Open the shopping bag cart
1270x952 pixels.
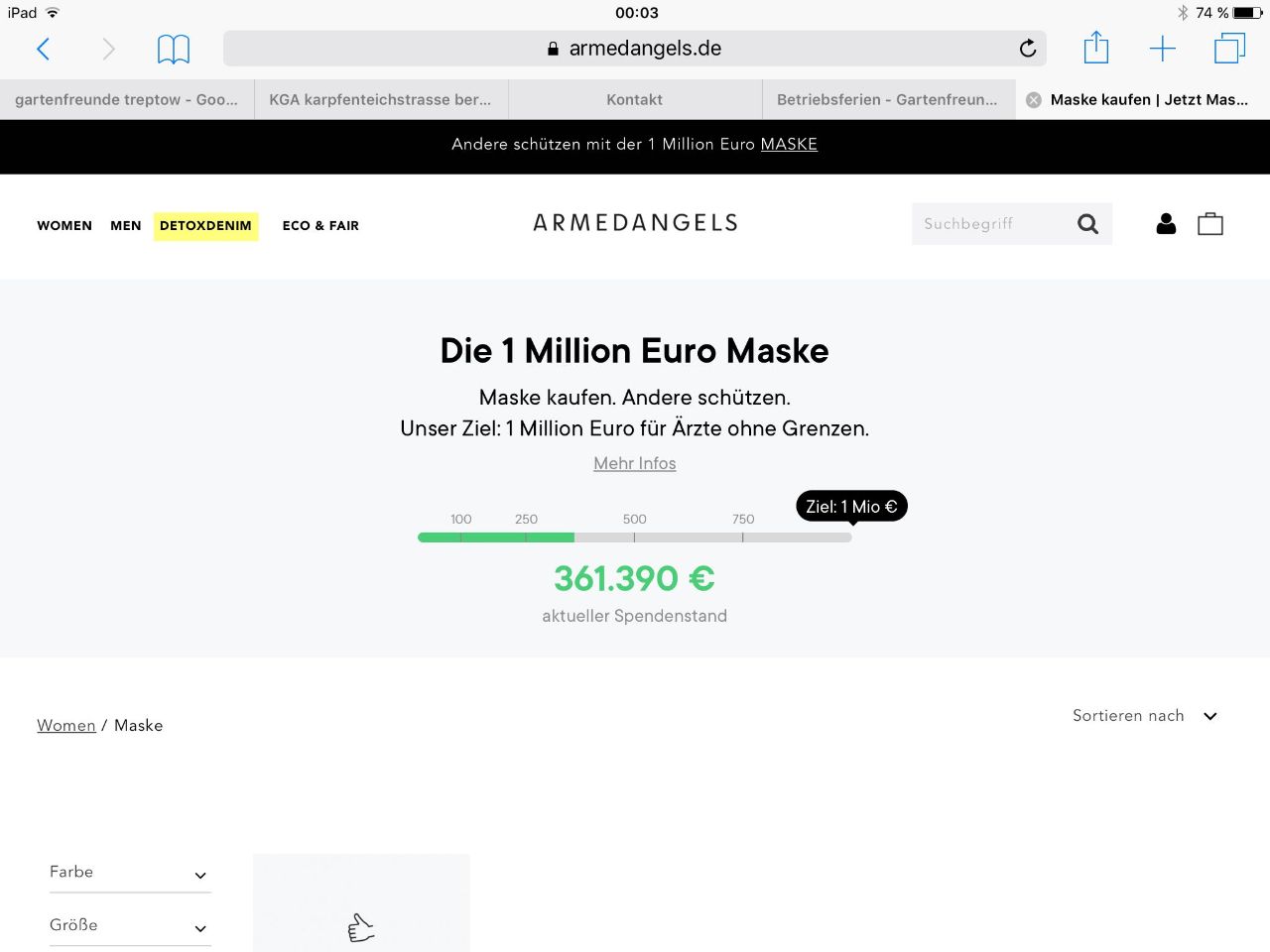pyautogui.click(x=1210, y=224)
